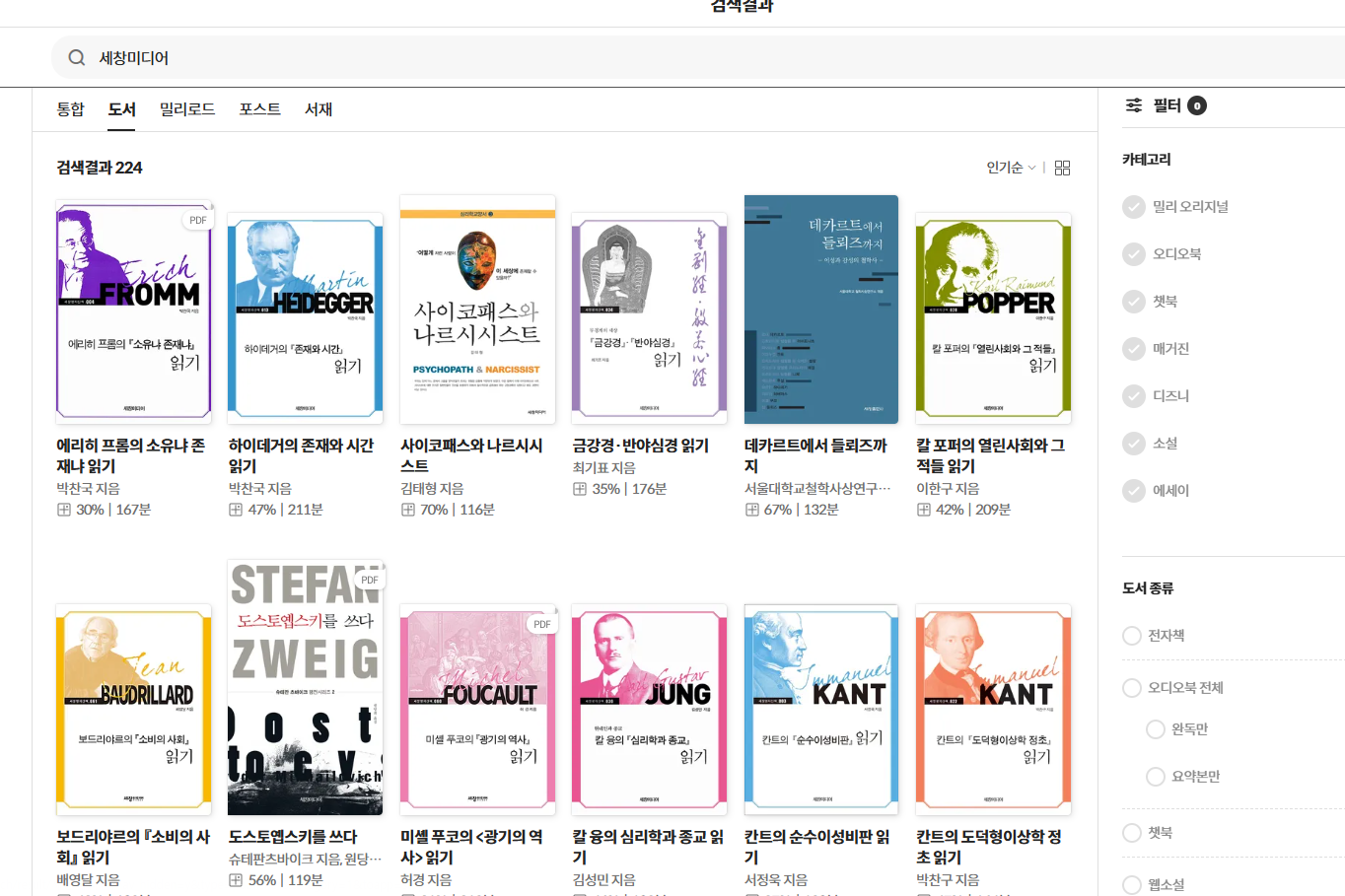
Task: Click the 디즈니 category check icon
Action: tap(1134, 396)
